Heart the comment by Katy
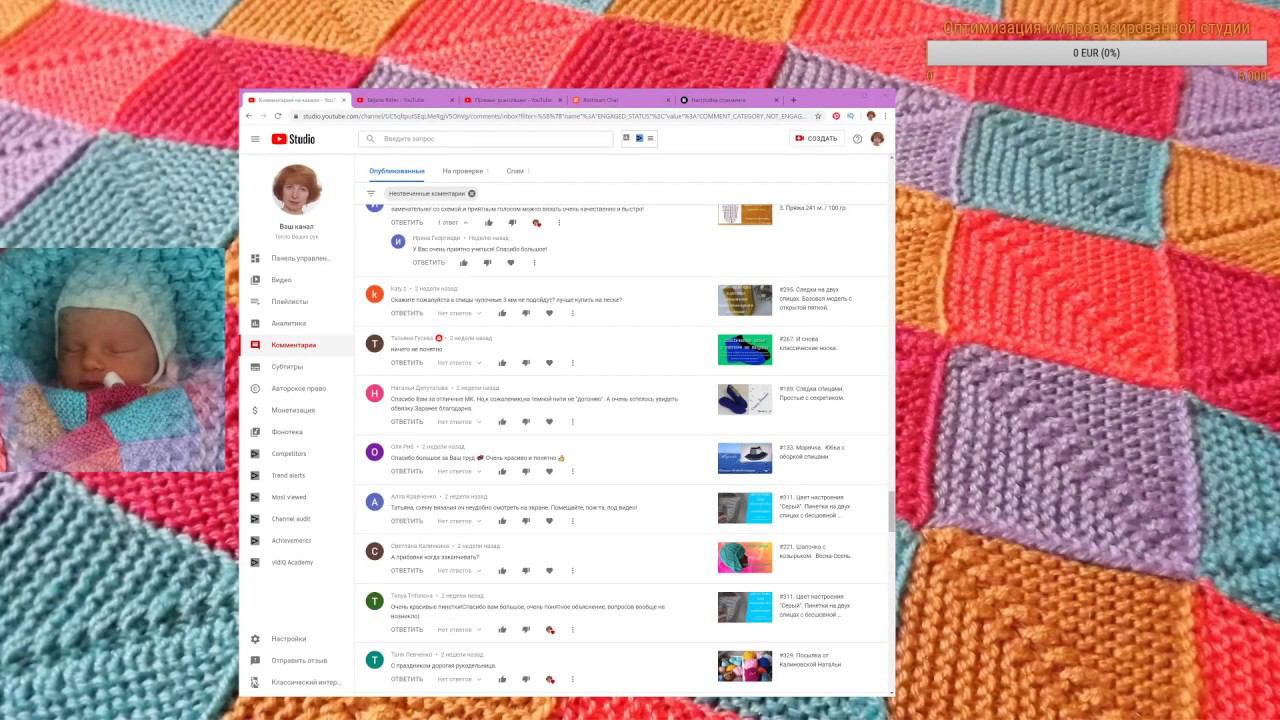The height and width of the screenshot is (720, 1280). 549,313
